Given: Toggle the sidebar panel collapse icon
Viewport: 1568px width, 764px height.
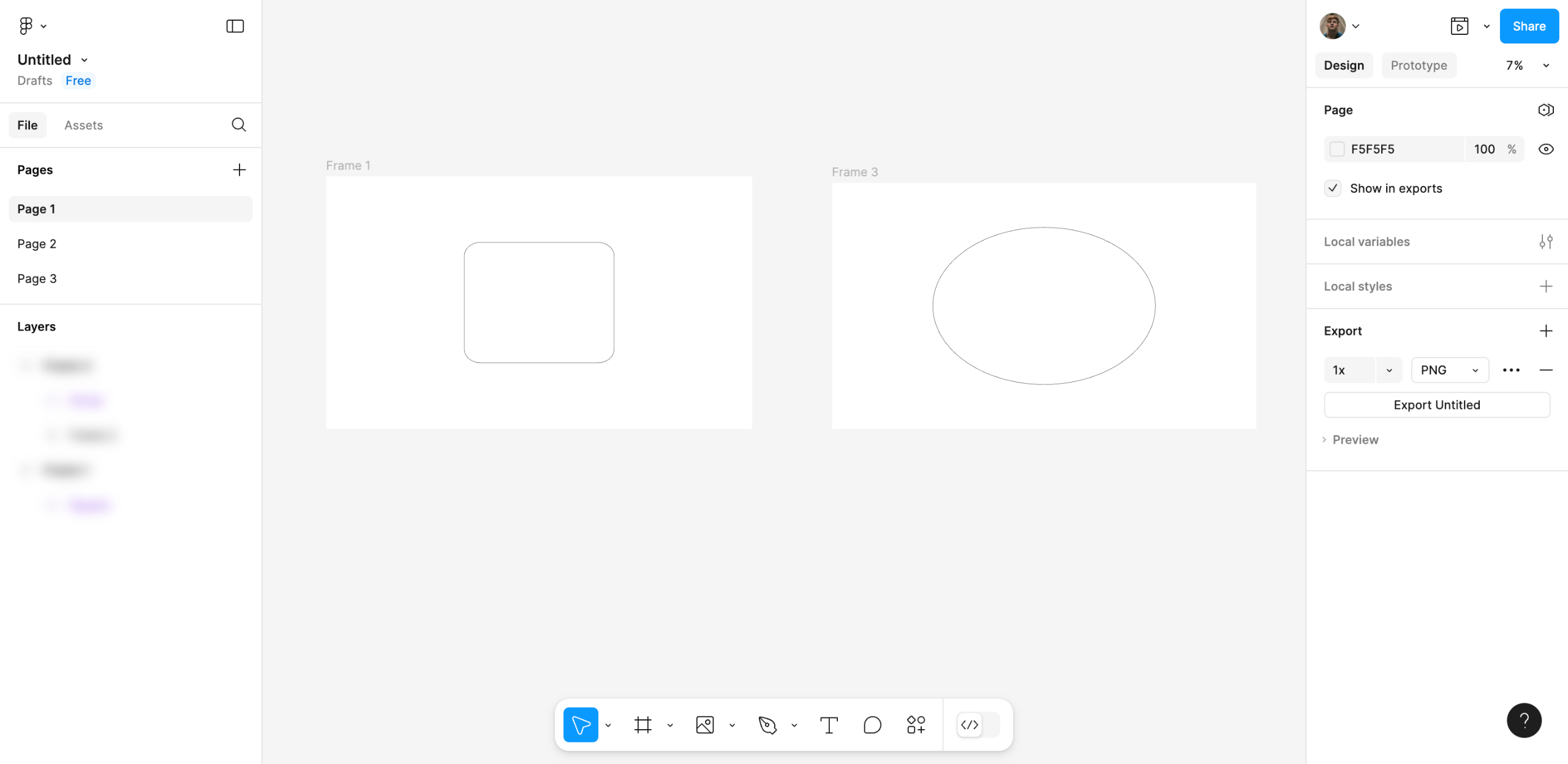Looking at the screenshot, I should click(235, 26).
